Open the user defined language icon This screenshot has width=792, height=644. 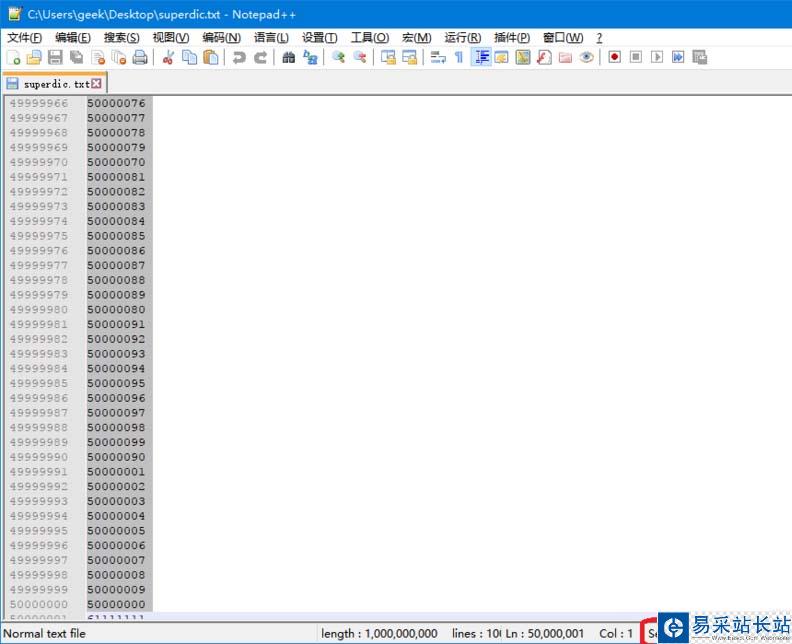click(502, 58)
